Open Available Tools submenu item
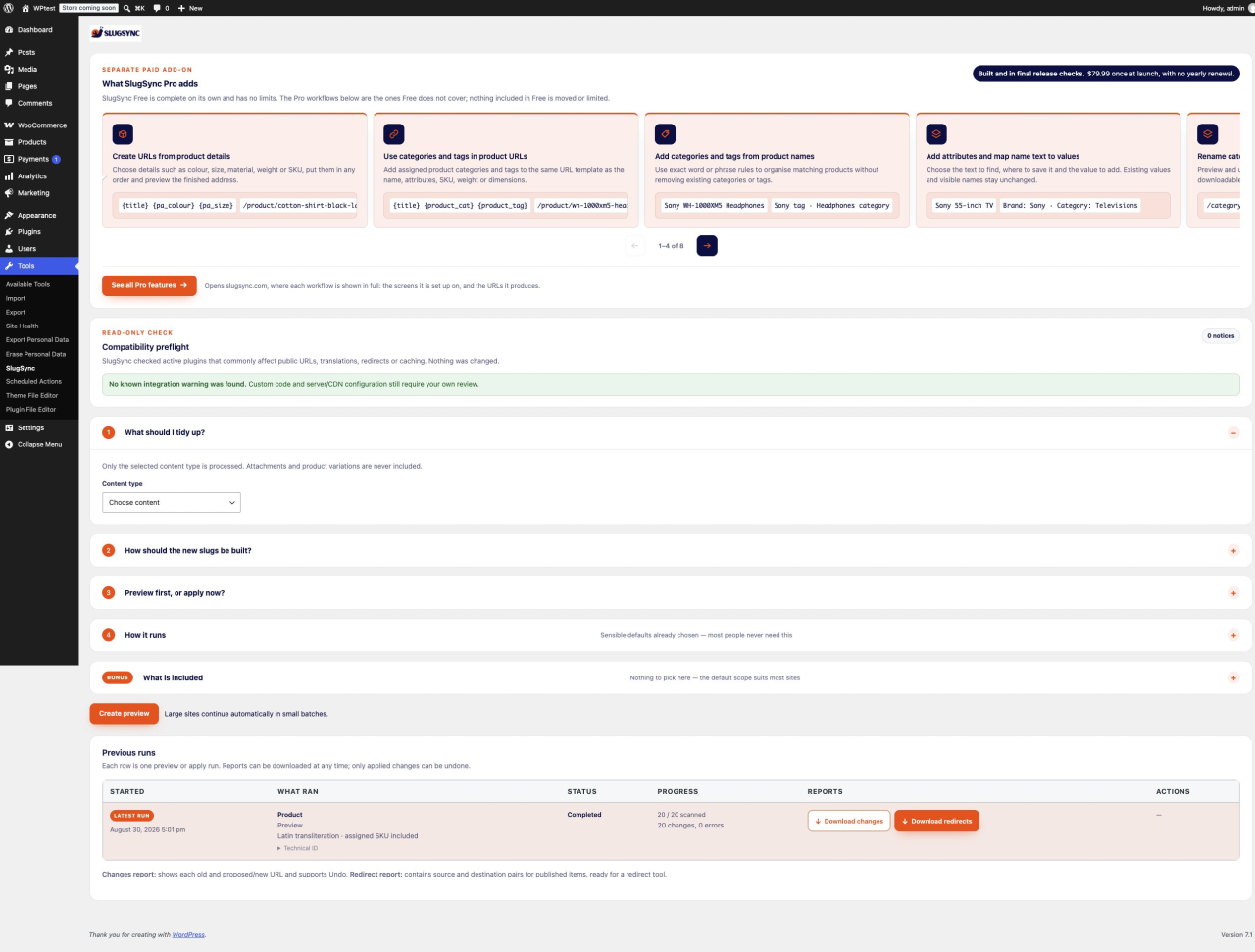This screenshot has height=952, width=1255. pos(27,284)
